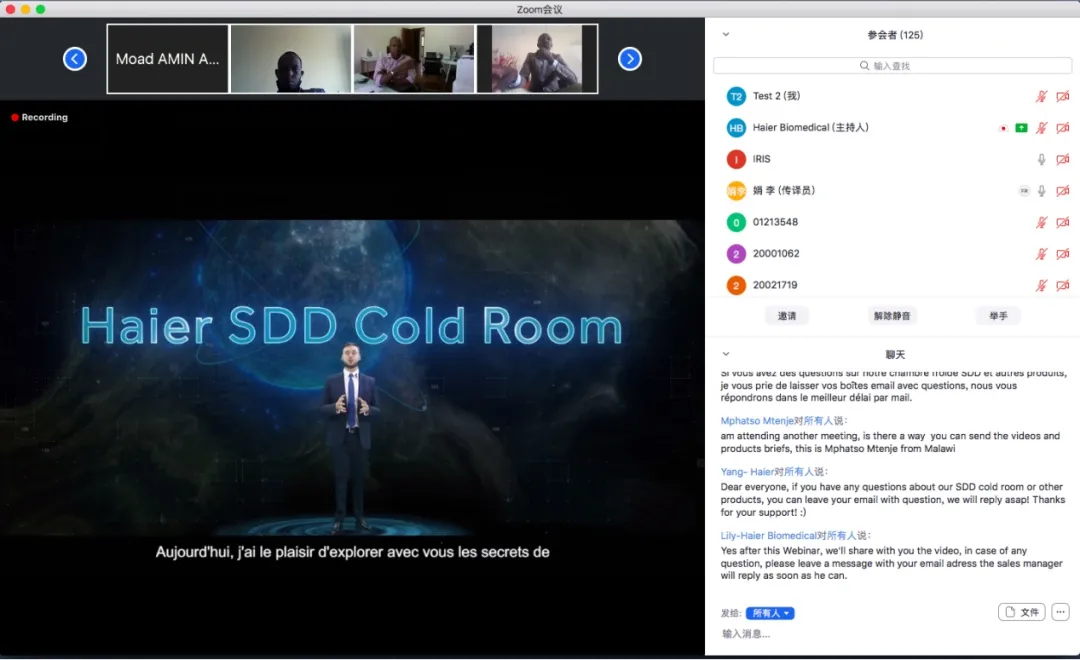
Task: Click the blue left arrow above the video thumbnails
Action: (75, 58)
